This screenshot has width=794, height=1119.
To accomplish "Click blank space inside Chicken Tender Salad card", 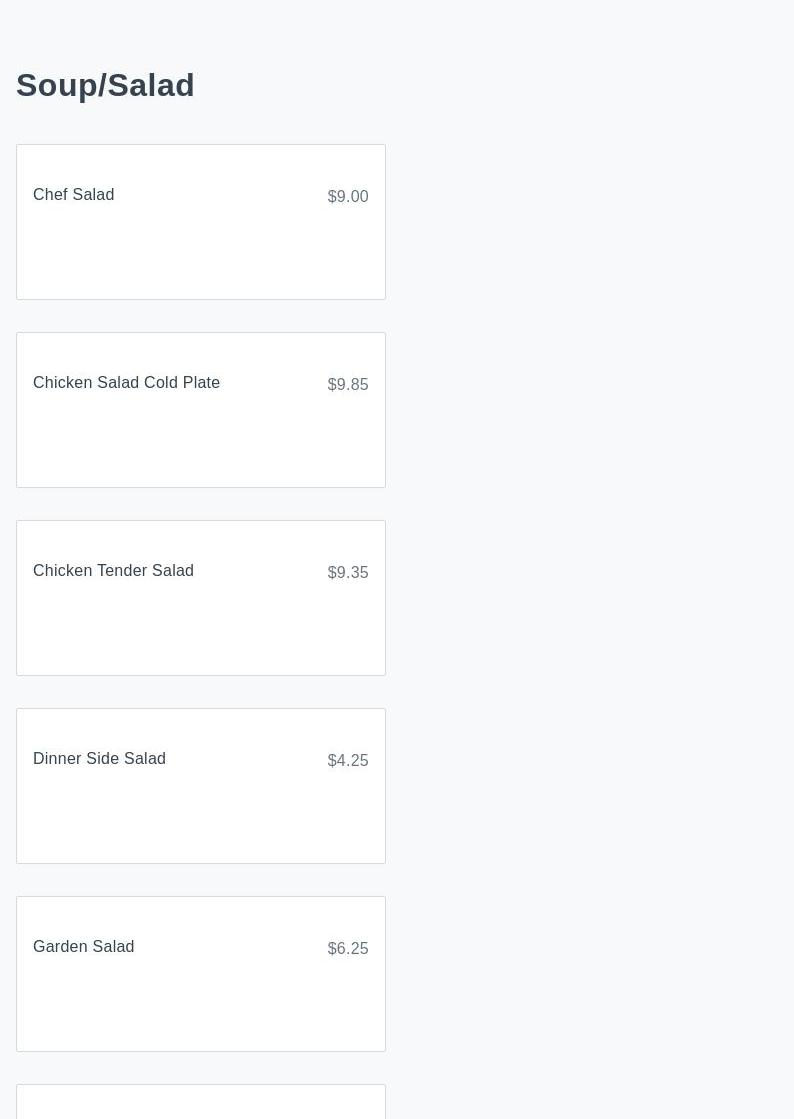I will pyautogui.click(x=200, y=636).
